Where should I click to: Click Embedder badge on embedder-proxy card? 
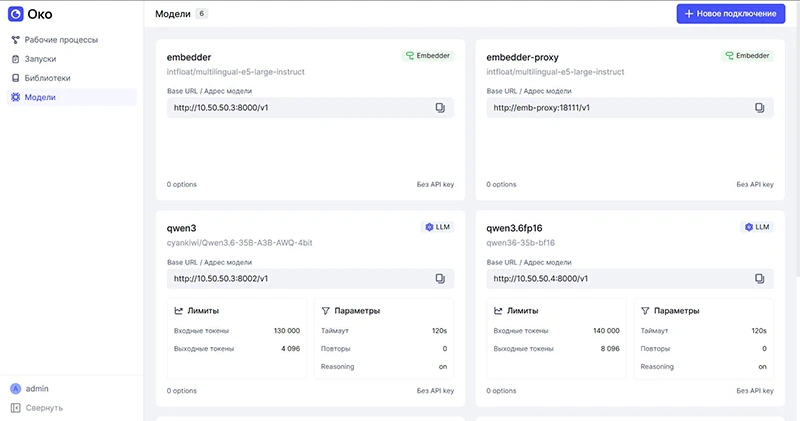[x=747, y=56]
